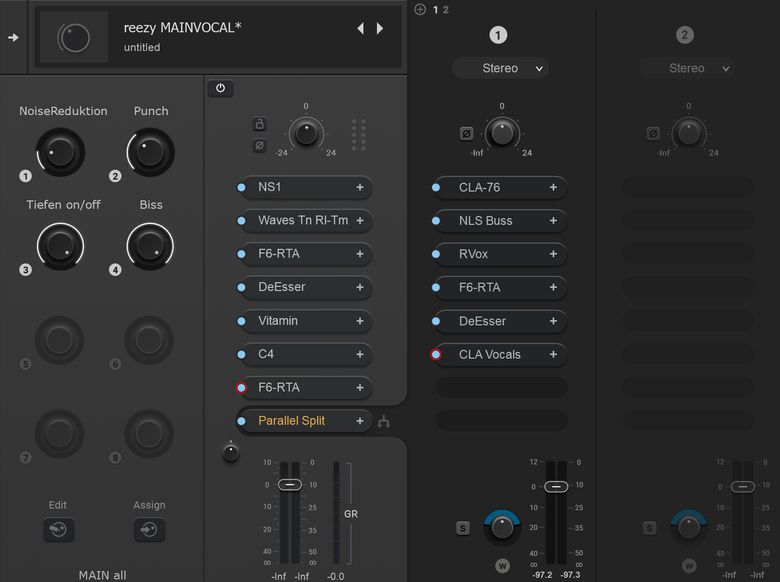Bypass the CLA-76 plugin via blue dot
The width and height of the screenshot is (780, 582).
pyautogui.click(x=436, y=188)
